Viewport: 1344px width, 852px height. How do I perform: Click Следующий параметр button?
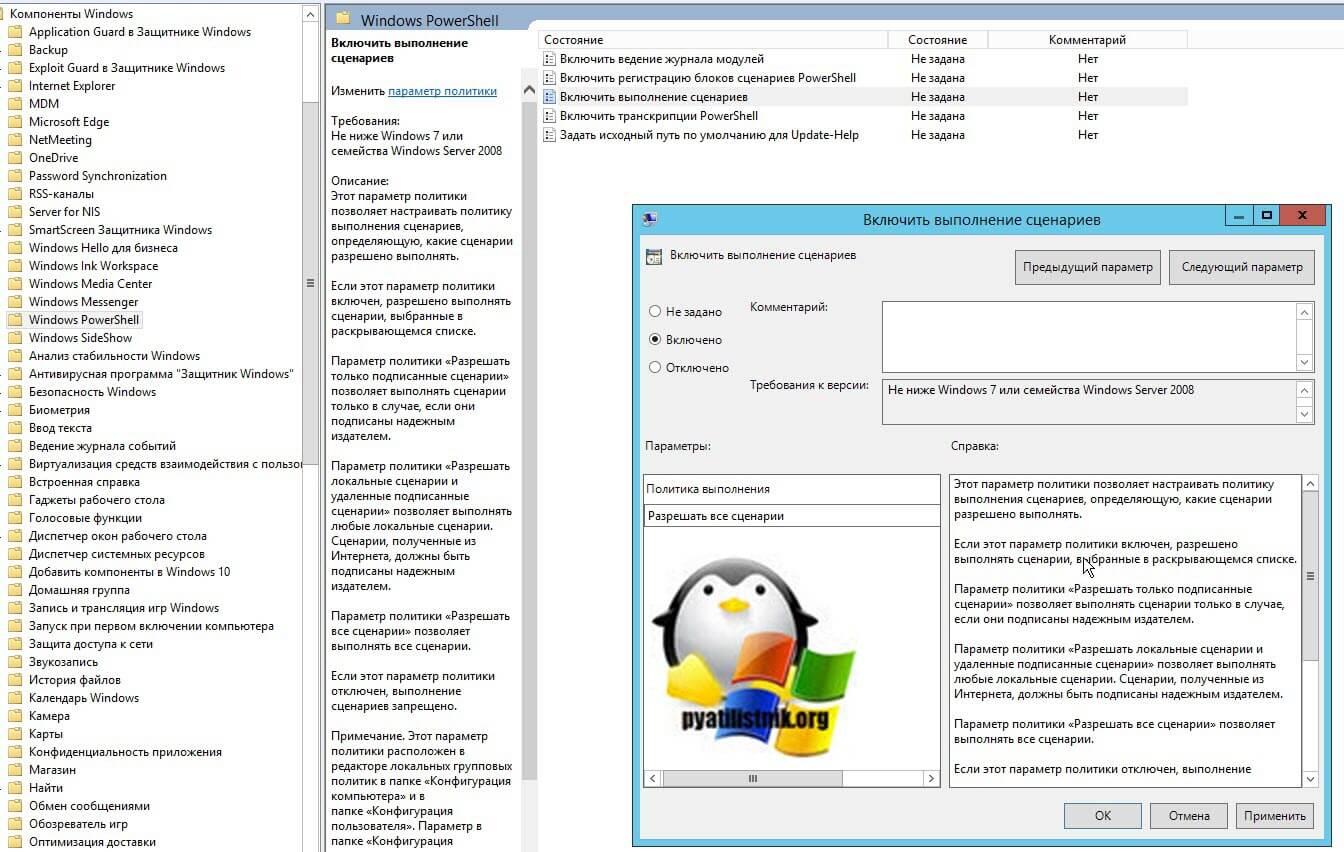pyautogui.click(x=1242, y=267)
